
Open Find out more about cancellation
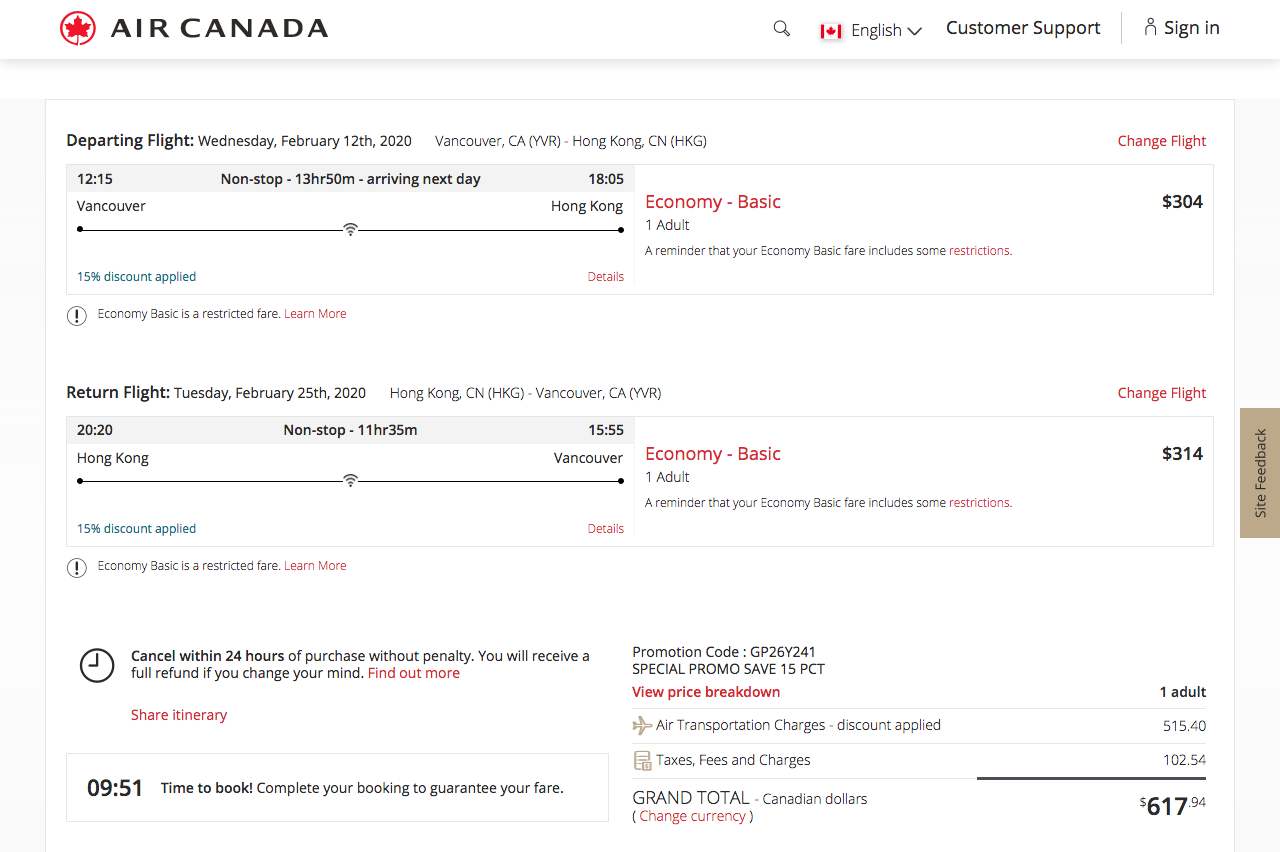tap(414, 673)
